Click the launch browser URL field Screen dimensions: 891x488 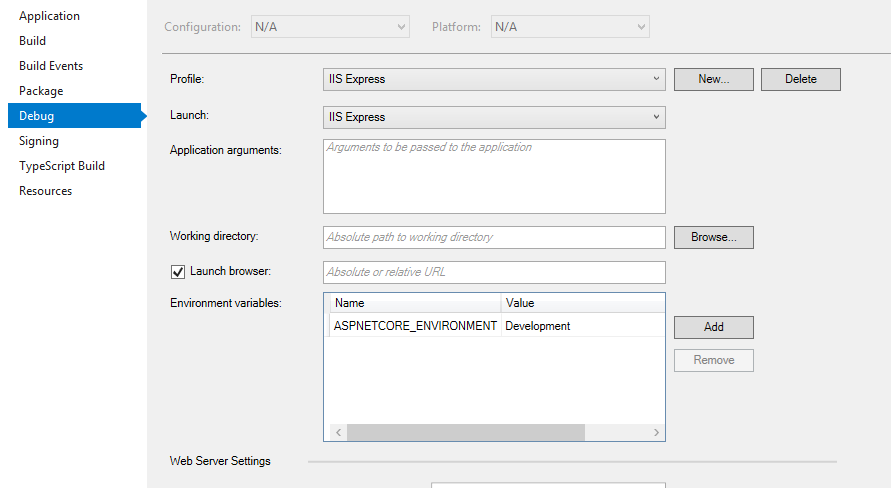[494, 272]
